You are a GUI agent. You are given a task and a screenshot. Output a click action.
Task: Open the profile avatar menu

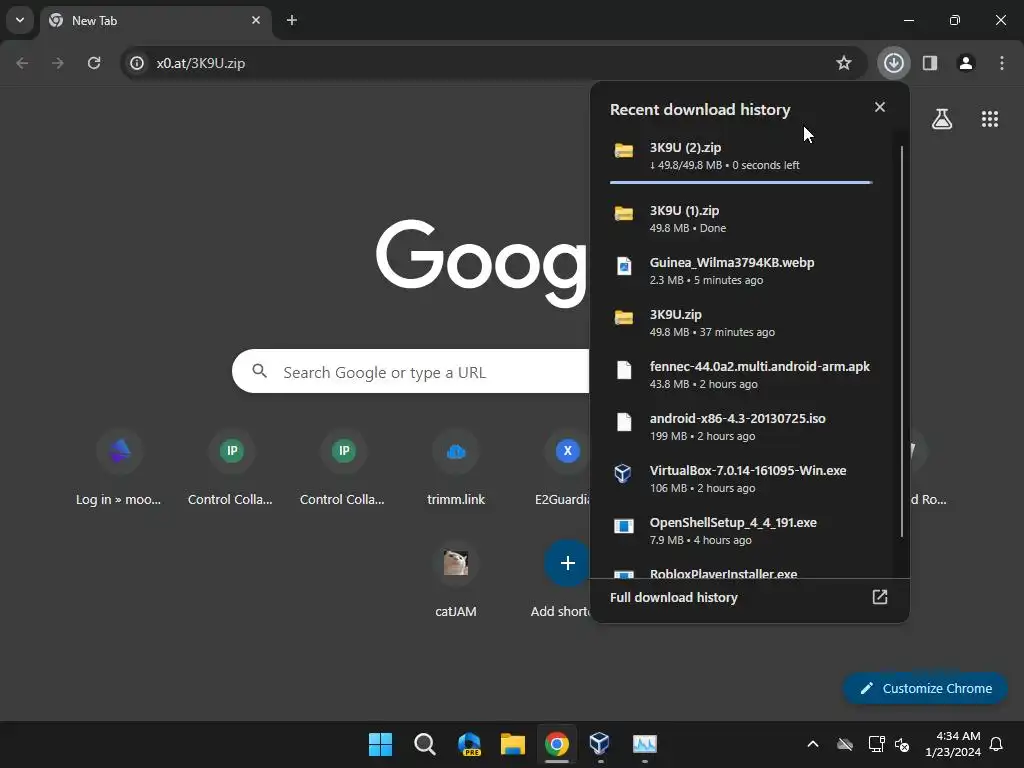[966, 63]
